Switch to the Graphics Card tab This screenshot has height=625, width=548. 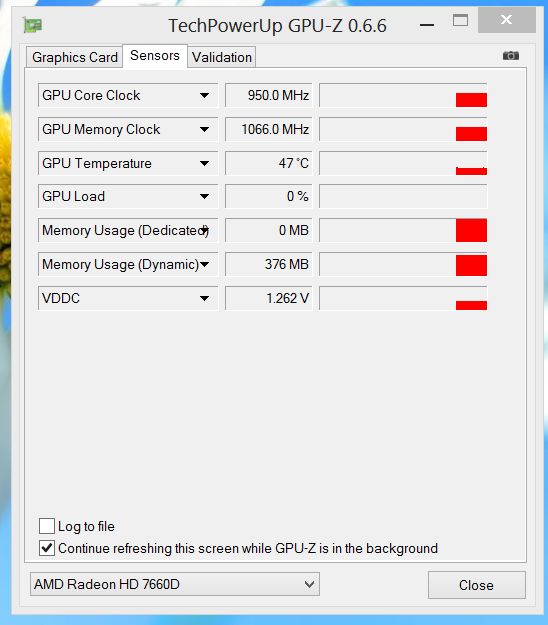75,57
